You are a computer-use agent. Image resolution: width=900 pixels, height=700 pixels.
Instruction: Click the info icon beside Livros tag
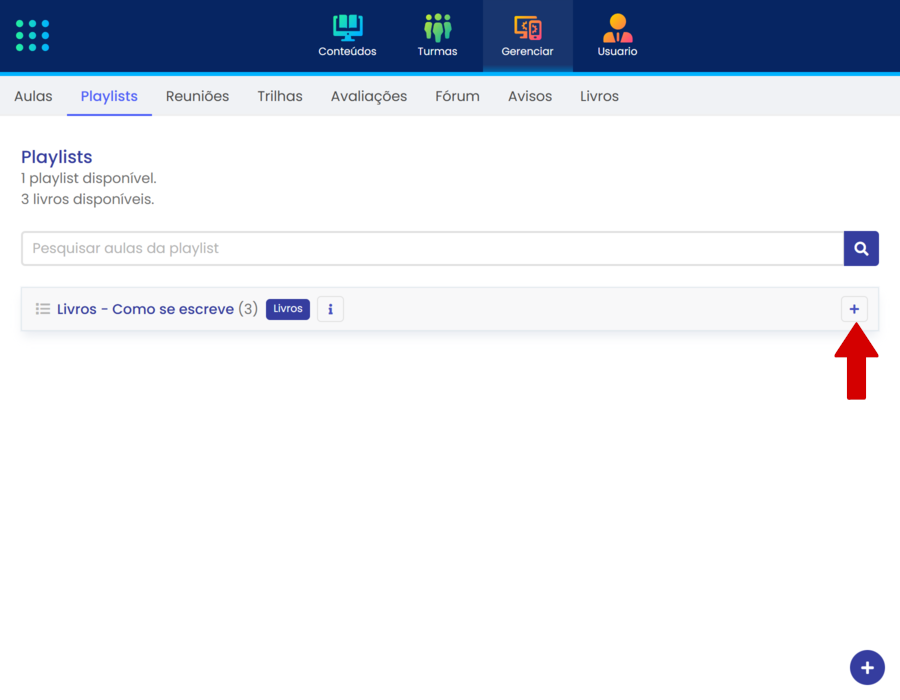click(330, 309)
